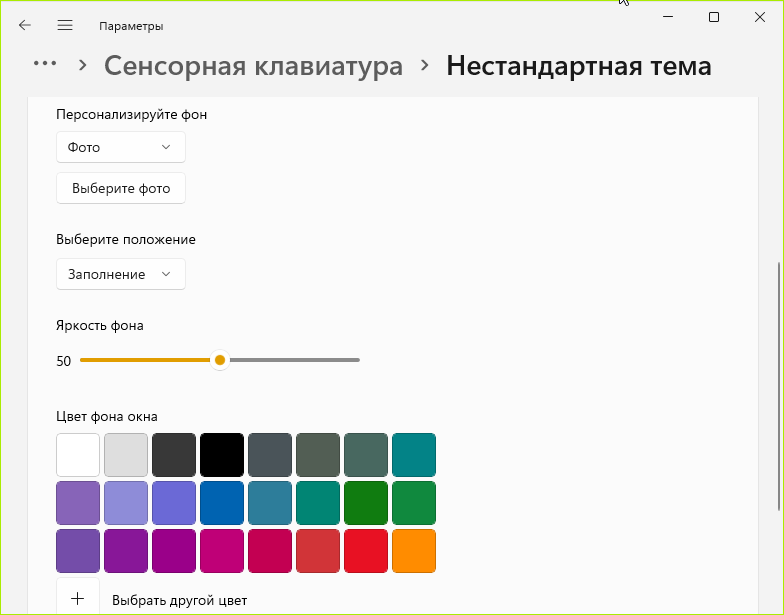The image size is (784, 615).
Task: Minimize the Settings window
Action: [x=667, y=17]
